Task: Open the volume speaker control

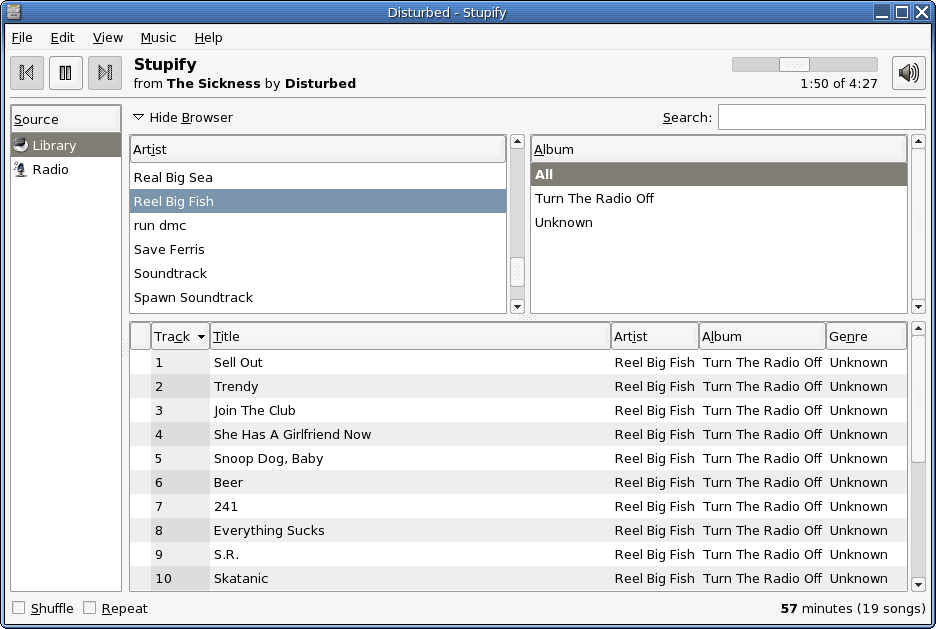Action: (x=909, y=73)
